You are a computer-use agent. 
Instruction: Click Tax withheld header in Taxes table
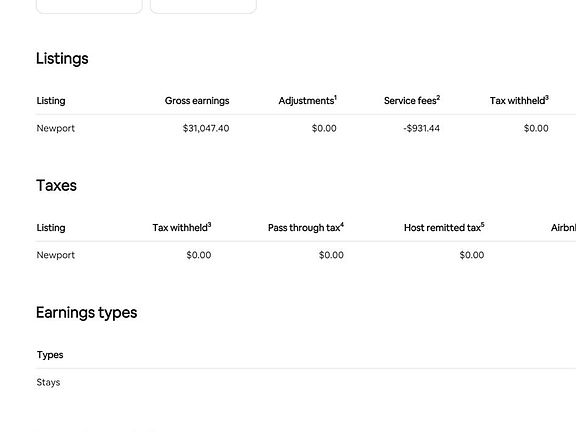[182, 227]
